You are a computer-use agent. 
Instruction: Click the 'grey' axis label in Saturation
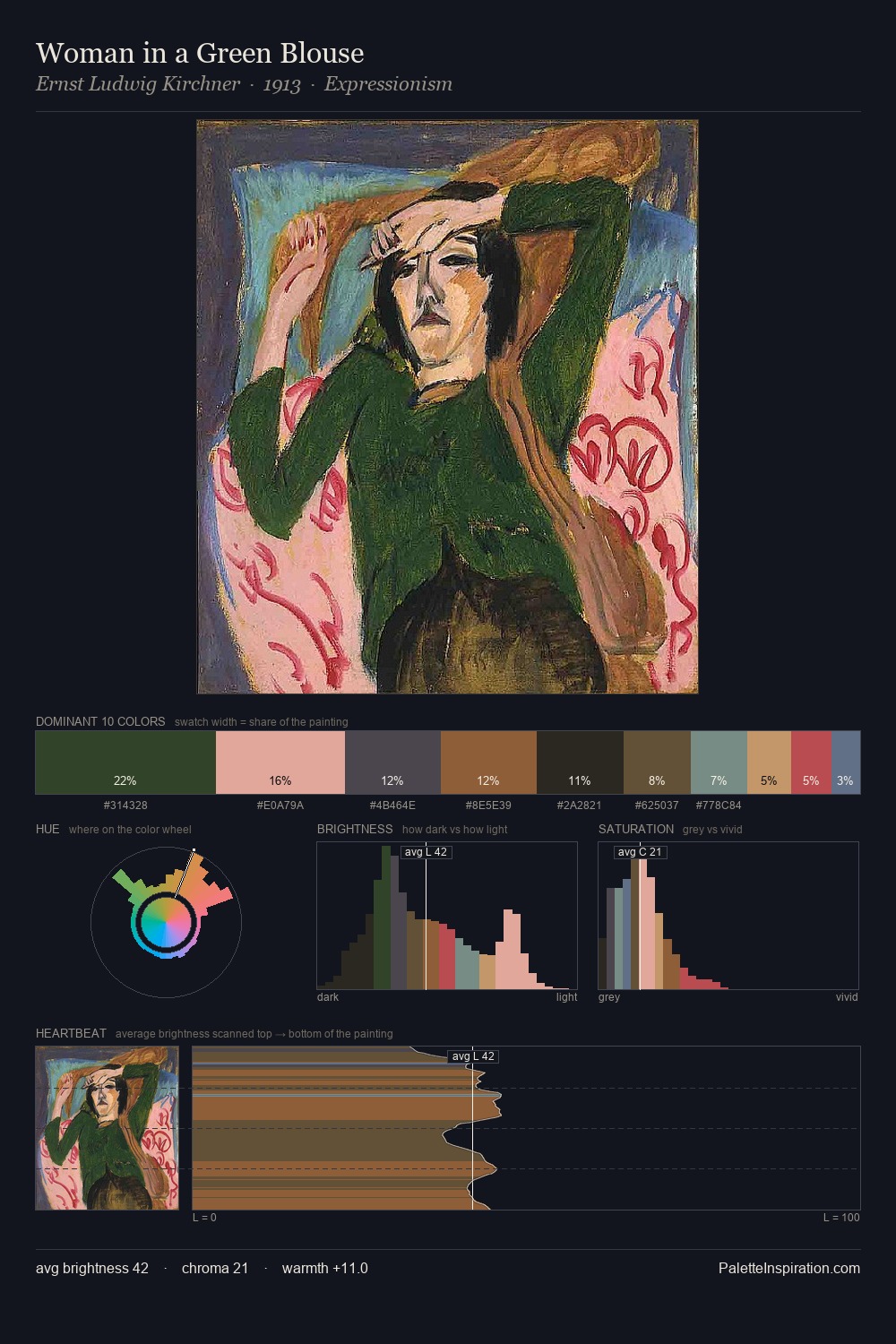click(609, 997)
